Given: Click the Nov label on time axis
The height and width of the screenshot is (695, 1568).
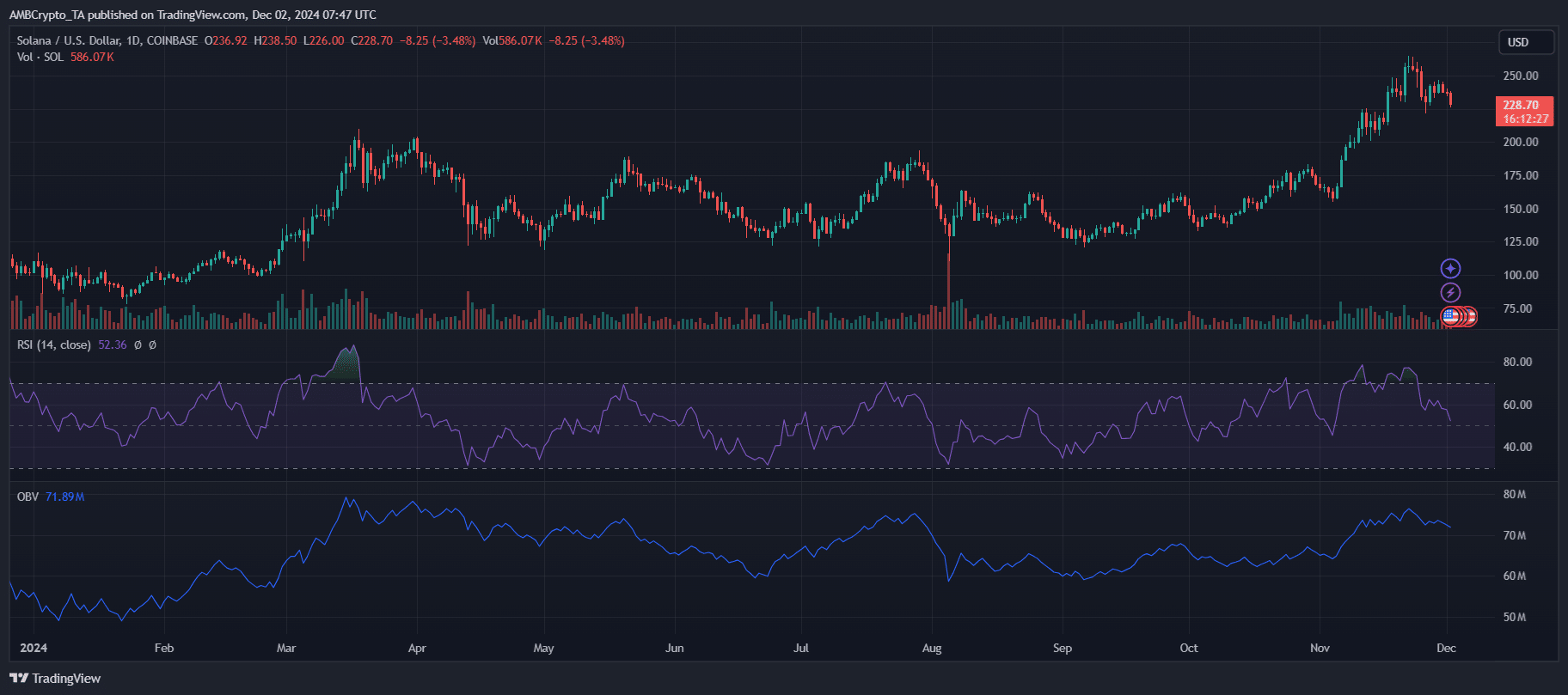Looking at the screenshot, I should coord(1320,648).
